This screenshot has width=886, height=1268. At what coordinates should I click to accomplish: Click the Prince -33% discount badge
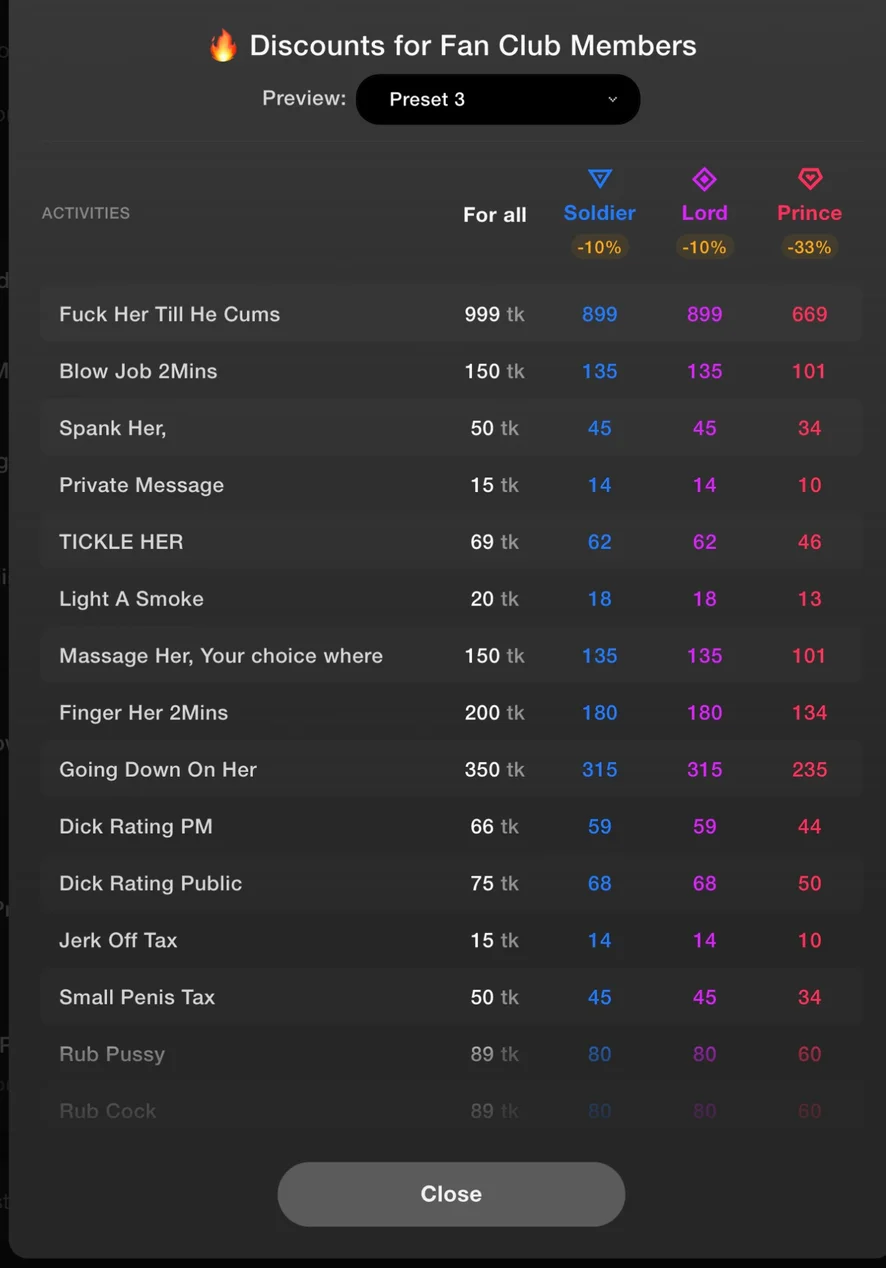click(x=810, y=247)
